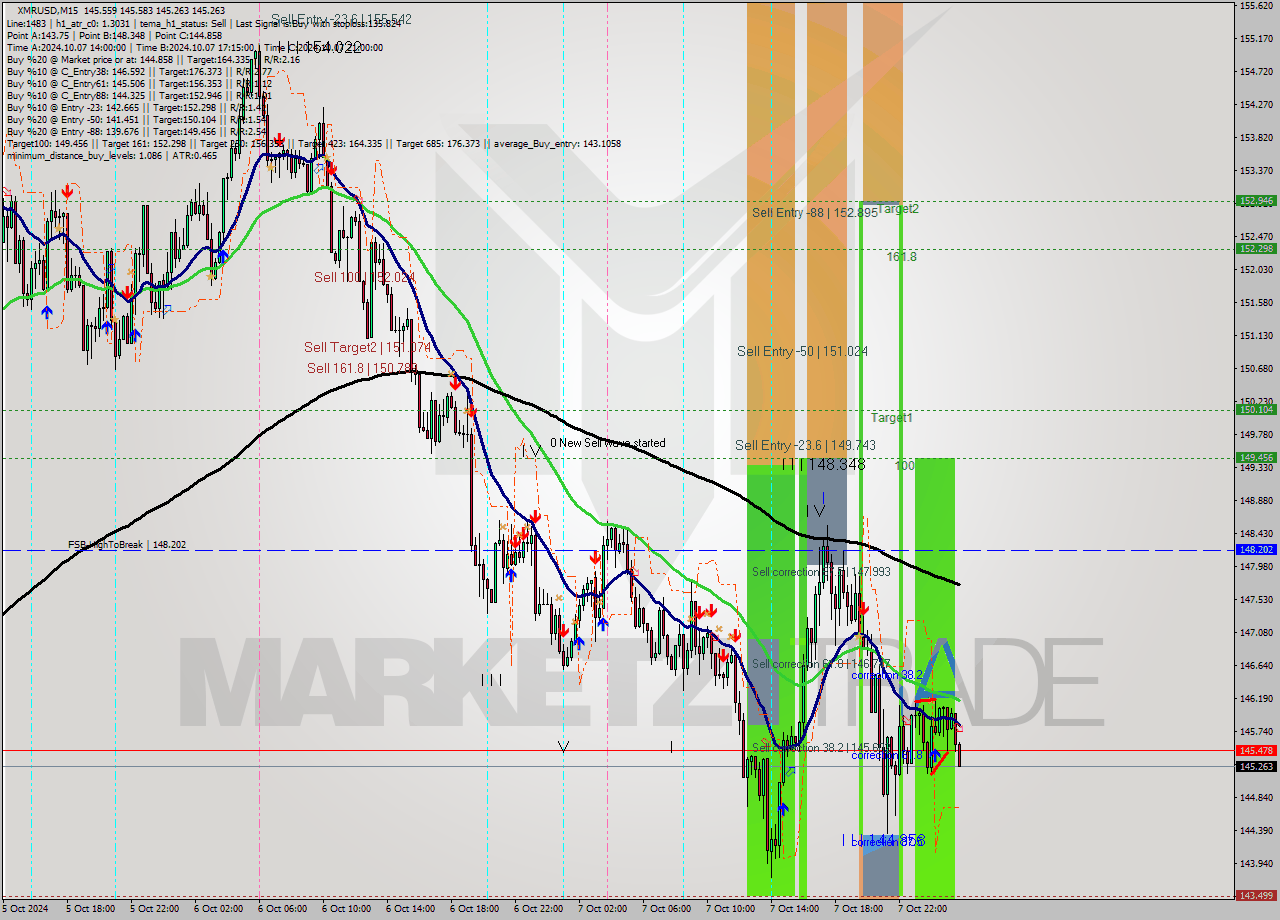The image size is (1280, 920).
Task: Click the minimum_distance_buy_levels info line
Action: tap(111, 156)
